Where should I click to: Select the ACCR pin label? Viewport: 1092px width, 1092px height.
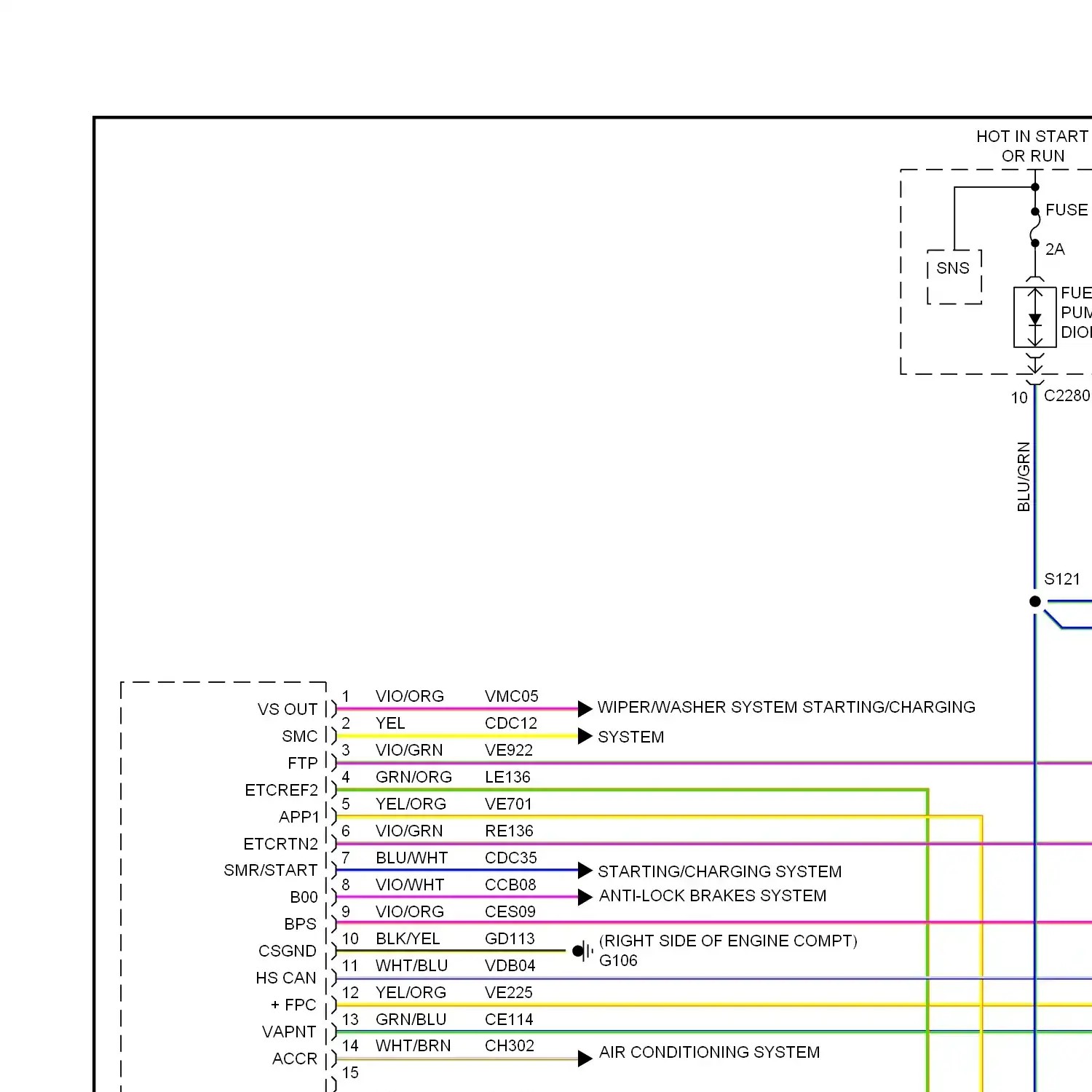(295, 1059)
